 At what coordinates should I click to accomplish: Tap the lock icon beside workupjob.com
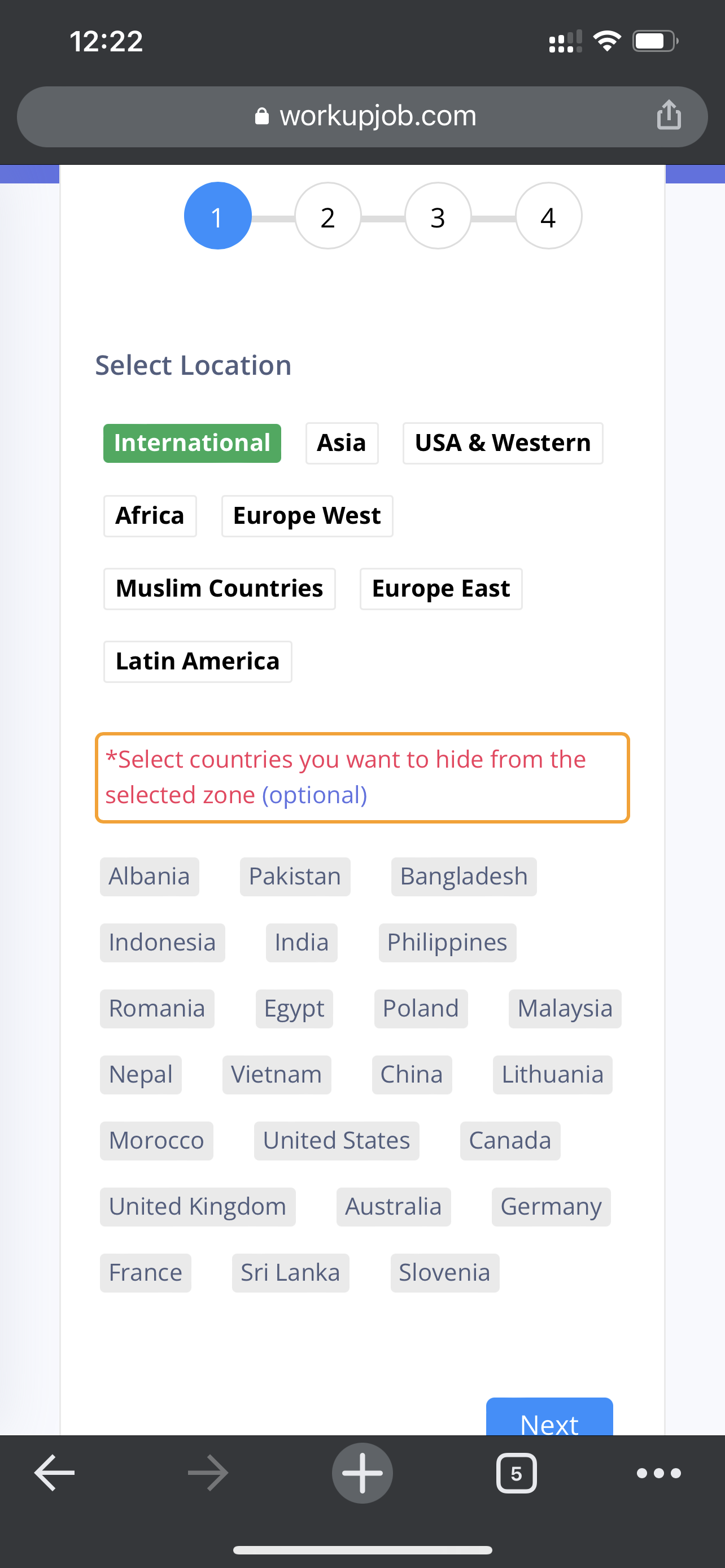click(262, 116)
